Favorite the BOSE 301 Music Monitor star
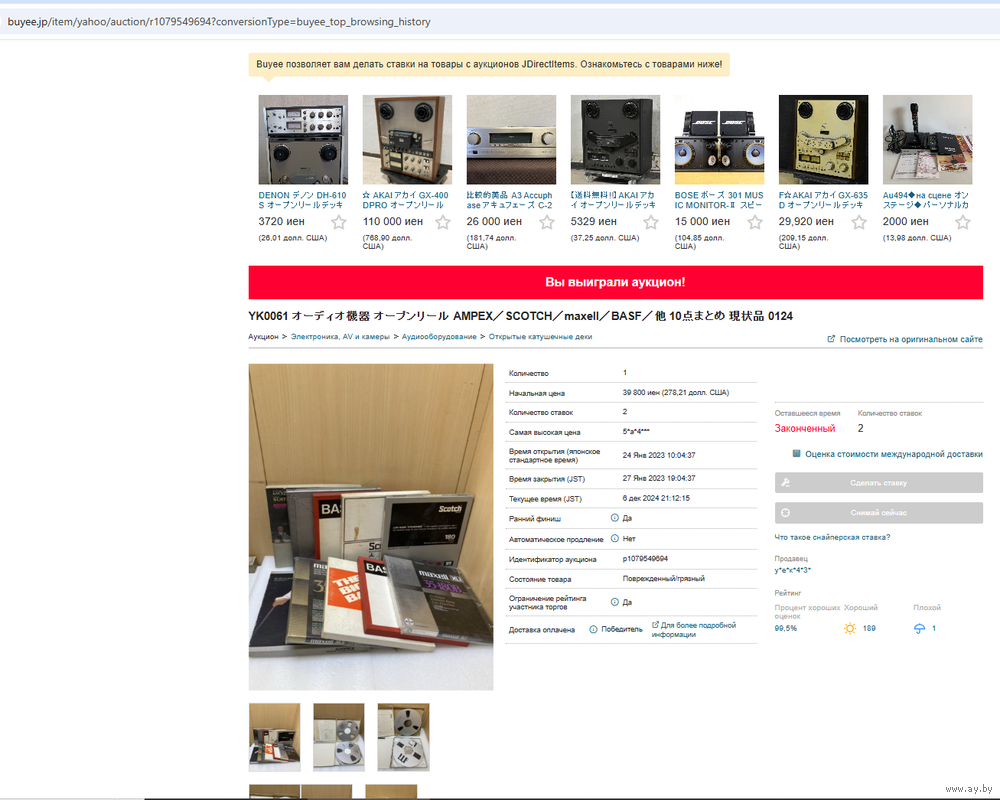The height and width of the screenshot is (800, 1000). 755,222
